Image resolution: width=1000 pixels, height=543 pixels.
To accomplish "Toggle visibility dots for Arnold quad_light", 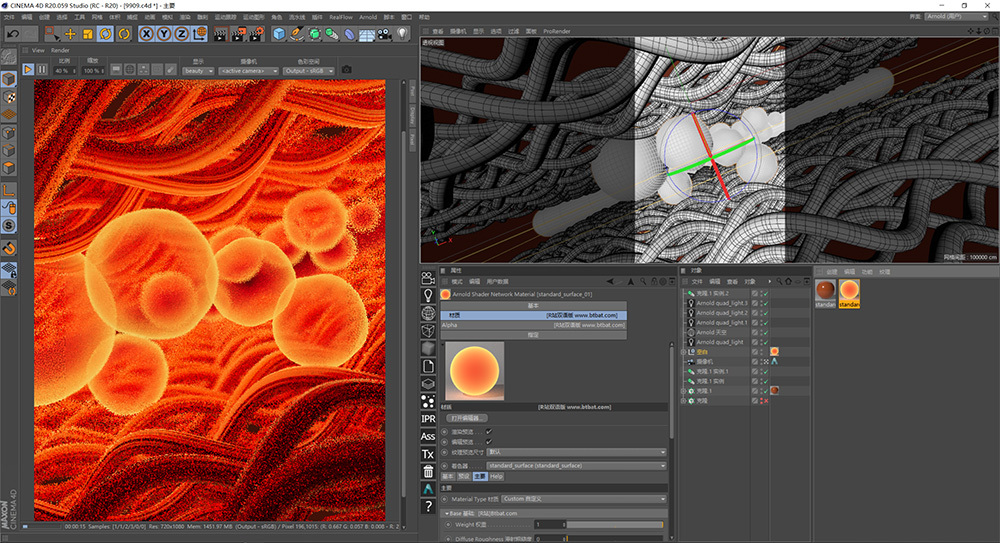I will [761, 342].
